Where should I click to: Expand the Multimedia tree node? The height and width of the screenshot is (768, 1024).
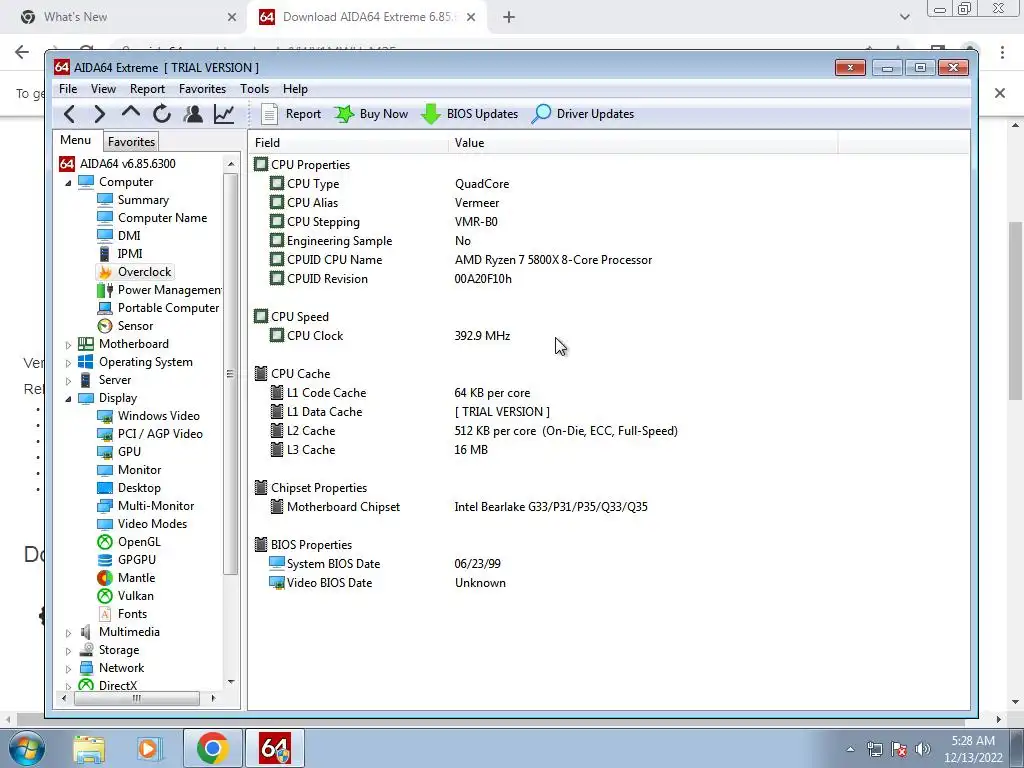(x=69, y=633)
